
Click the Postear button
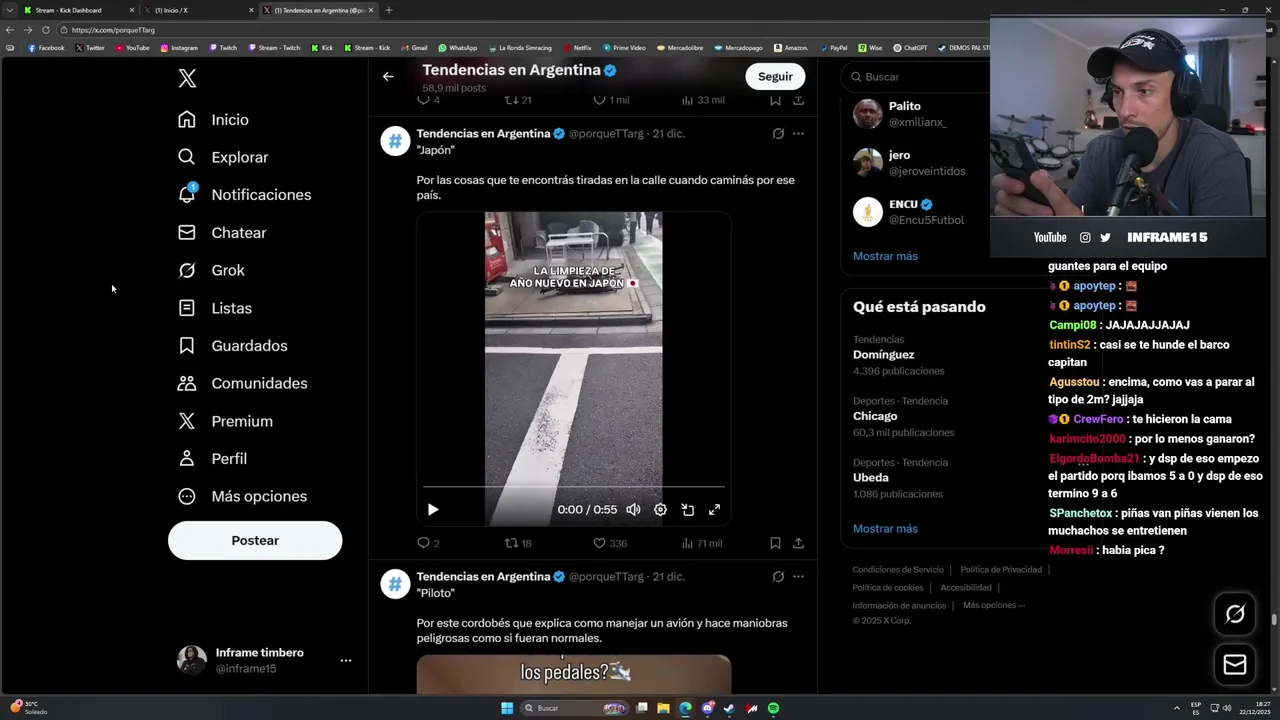point(255,540)
